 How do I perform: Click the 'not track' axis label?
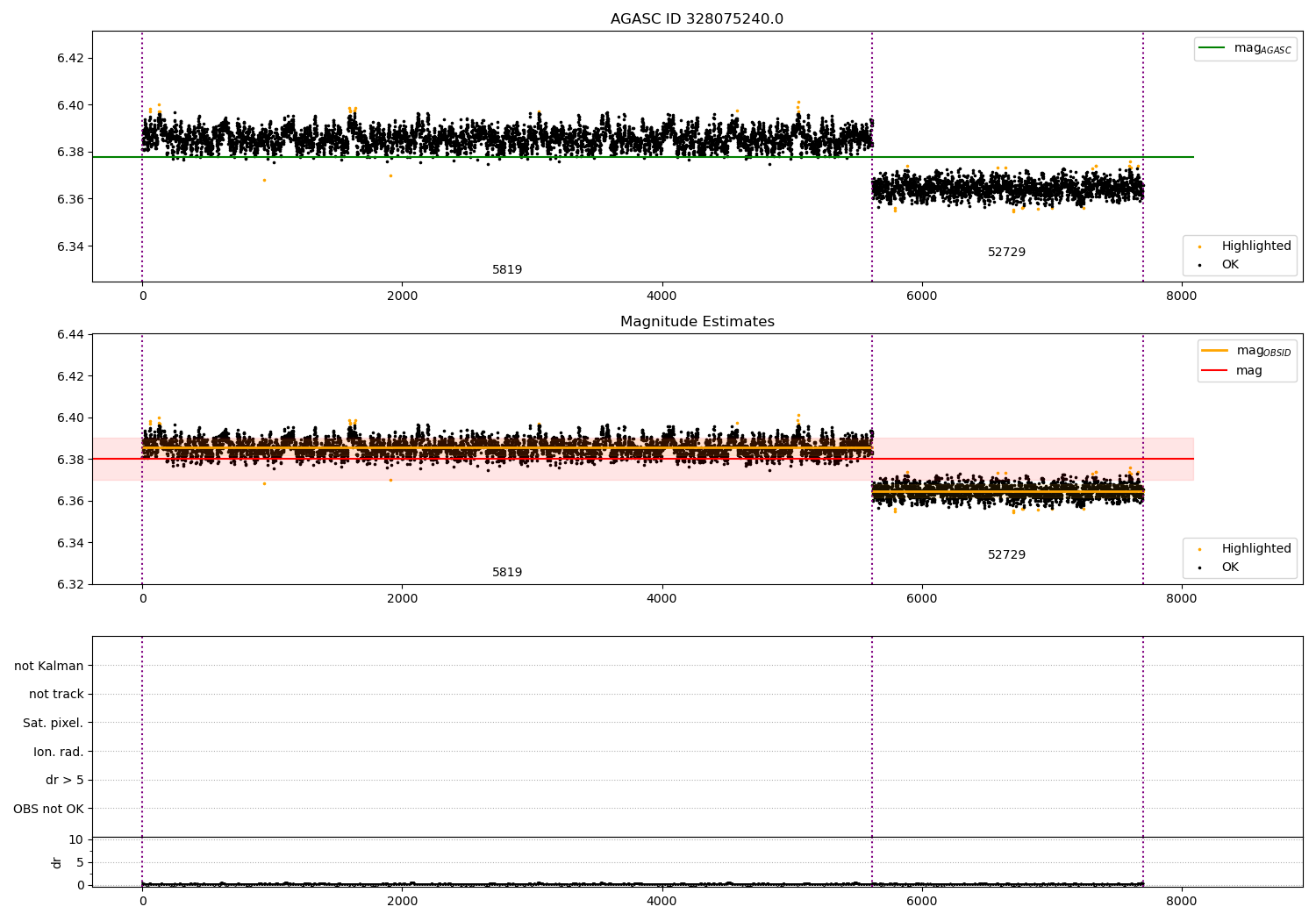point(56,695)
